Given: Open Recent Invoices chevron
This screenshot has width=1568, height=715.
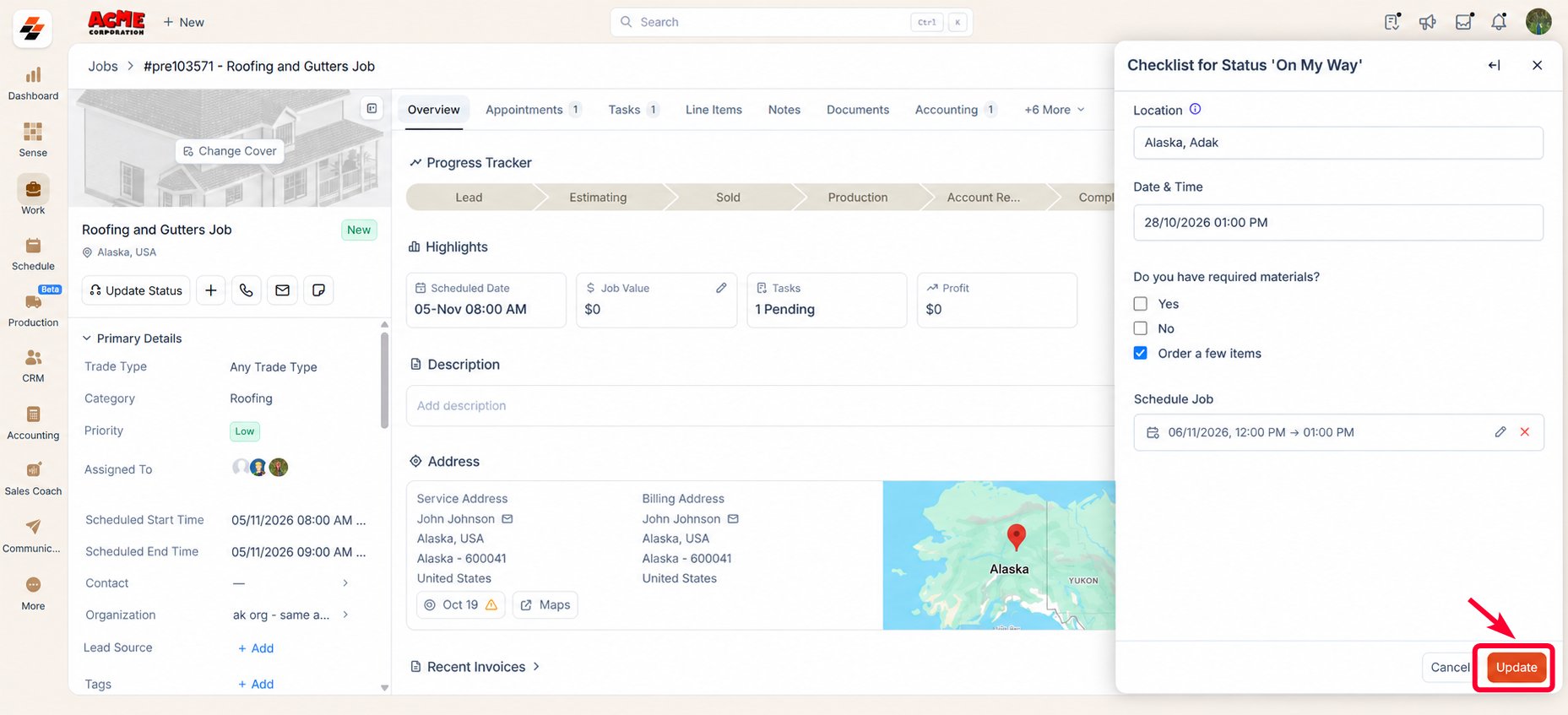Looking at the screenshot, I should click(x=536, y=667).
